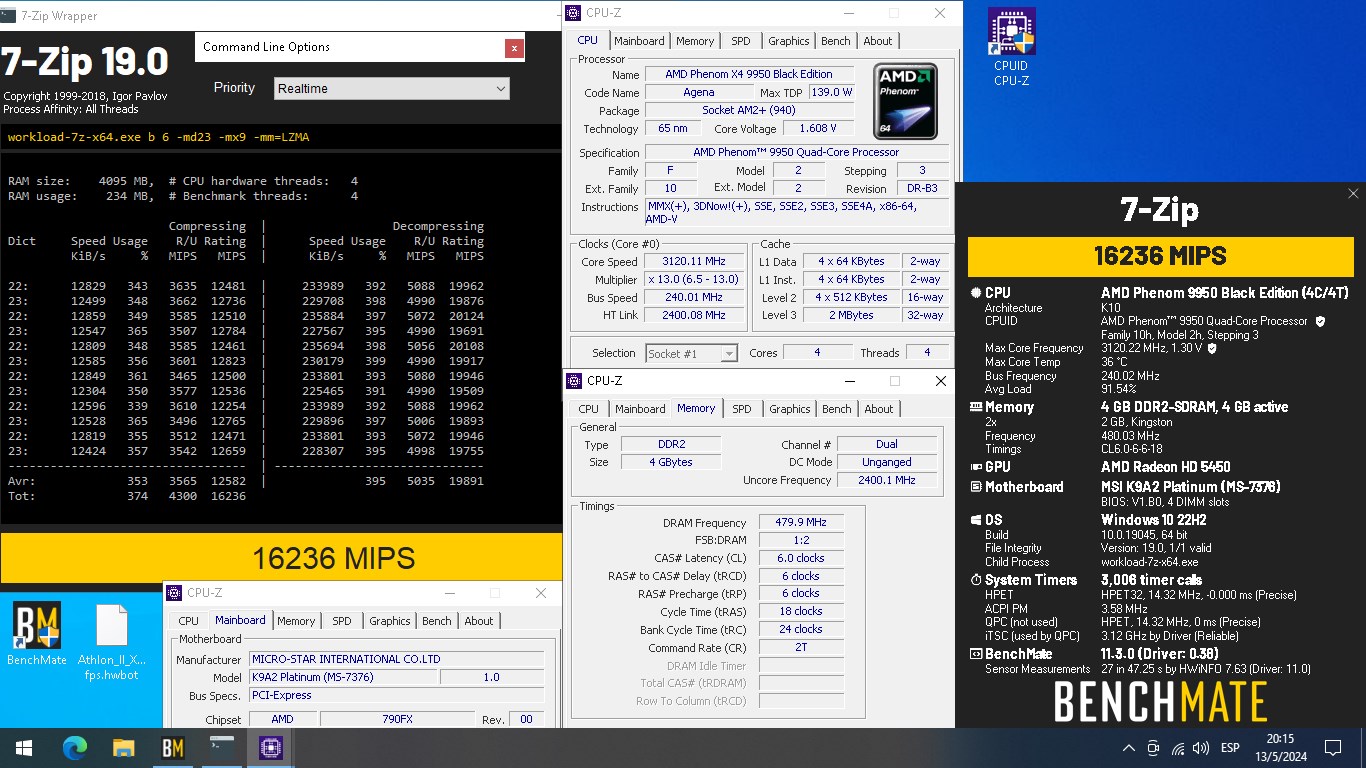1366x768 pixels.
Task: Click the Multiplier field x 13.0
Action: (695, 280)
